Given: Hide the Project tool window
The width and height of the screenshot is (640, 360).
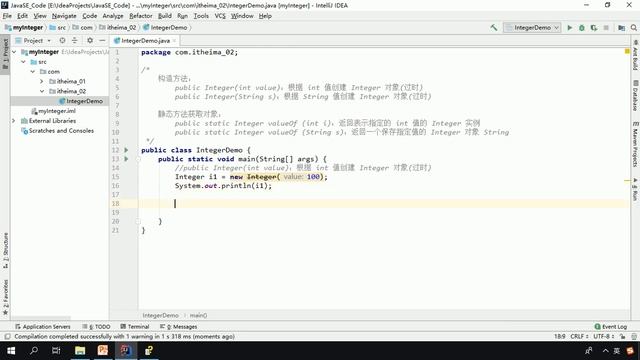Looking at the screenshot, I should click(x=102, y=40).
